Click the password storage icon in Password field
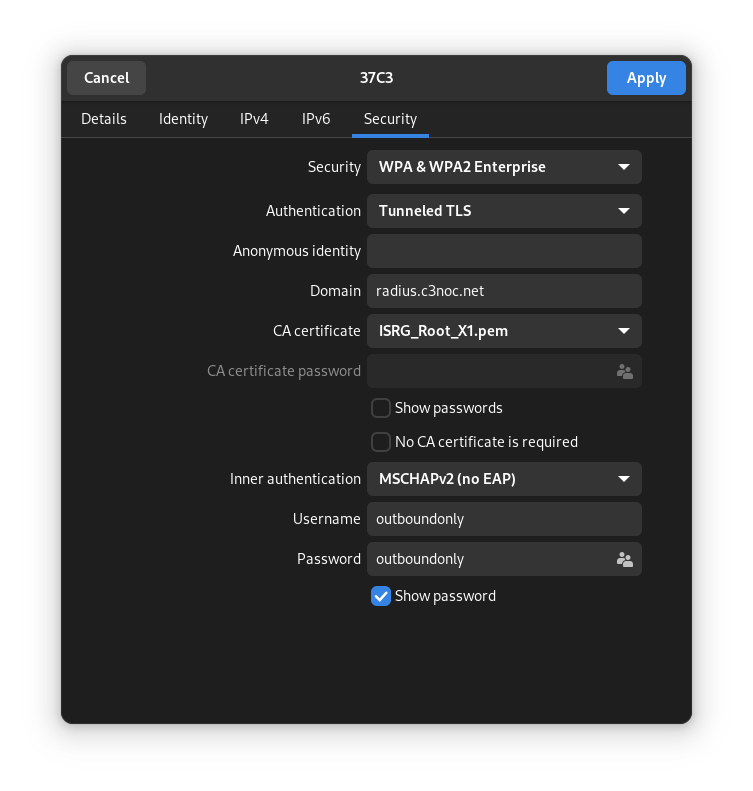The width and height of the screenshot is (753, 791). [x=624, y=559]
